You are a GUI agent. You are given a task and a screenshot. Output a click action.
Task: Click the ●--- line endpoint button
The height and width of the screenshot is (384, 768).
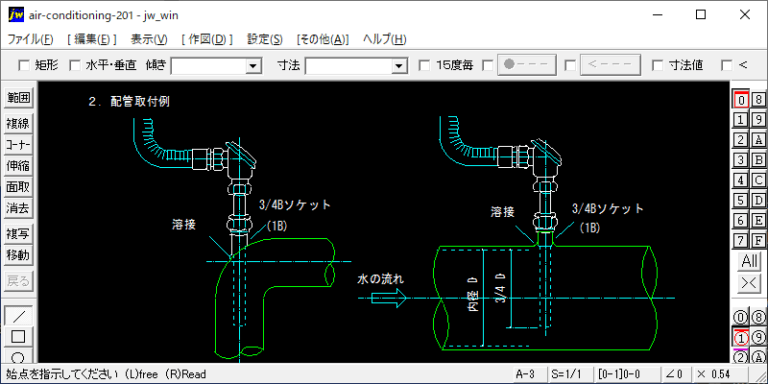click(527, 65)
